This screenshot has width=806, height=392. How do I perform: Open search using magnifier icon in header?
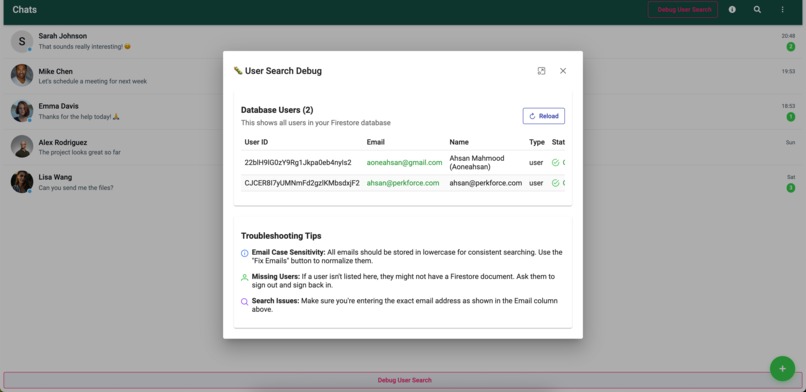point(757,9)
